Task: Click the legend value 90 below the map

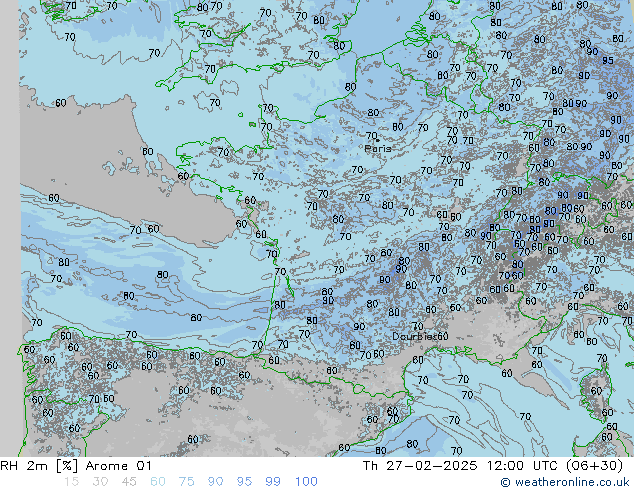Action: tap(216, 482)
